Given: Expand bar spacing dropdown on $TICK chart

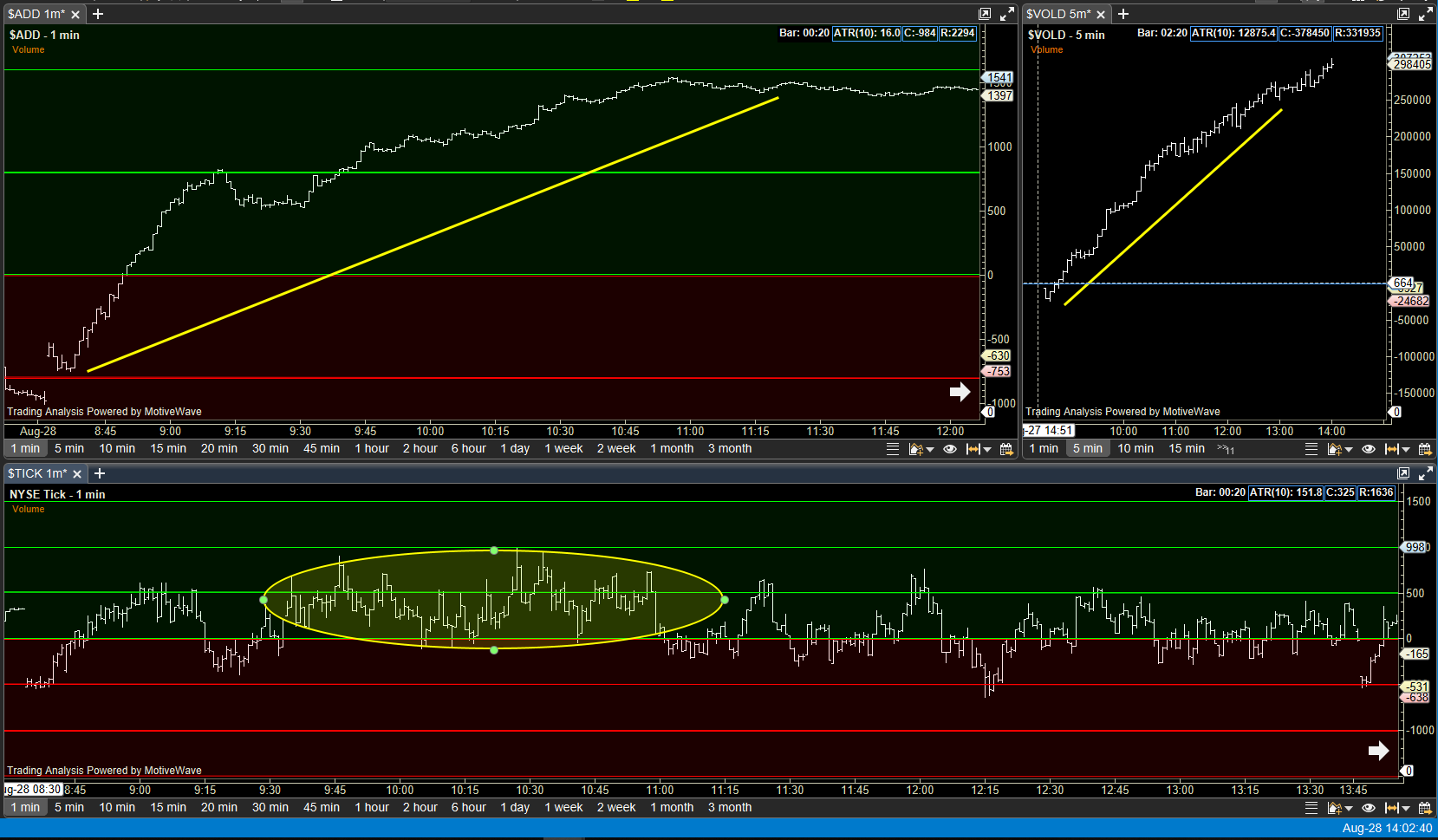Looking at the screenshot, I should tap(1406, 809).
